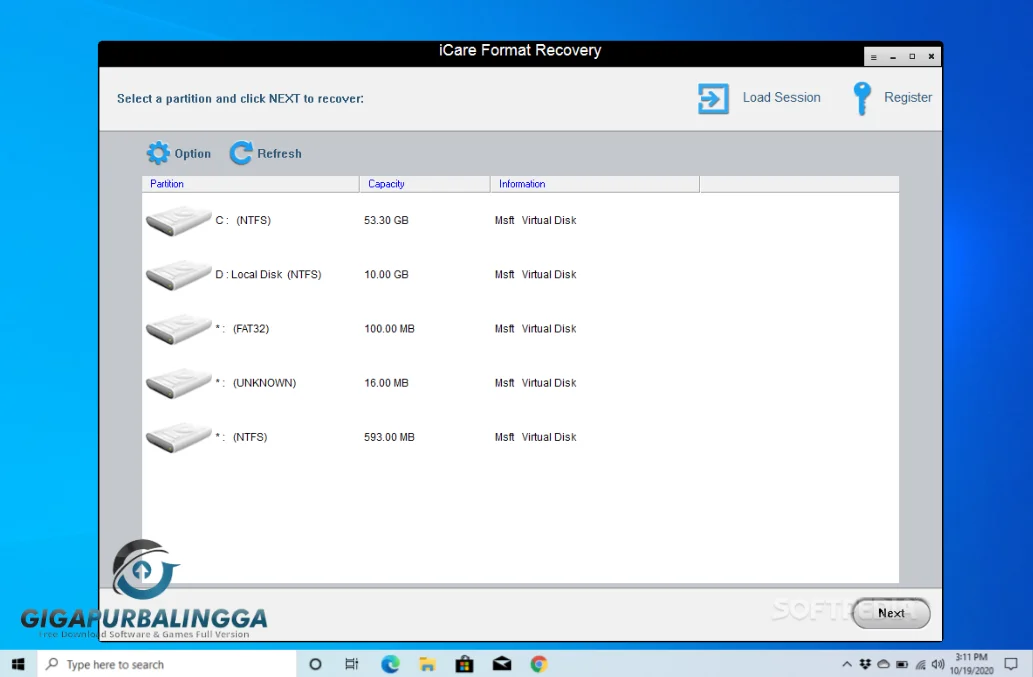Select the 16 MB UNKNOWN partition icon
1033x677 pixels.
point(178,382)
